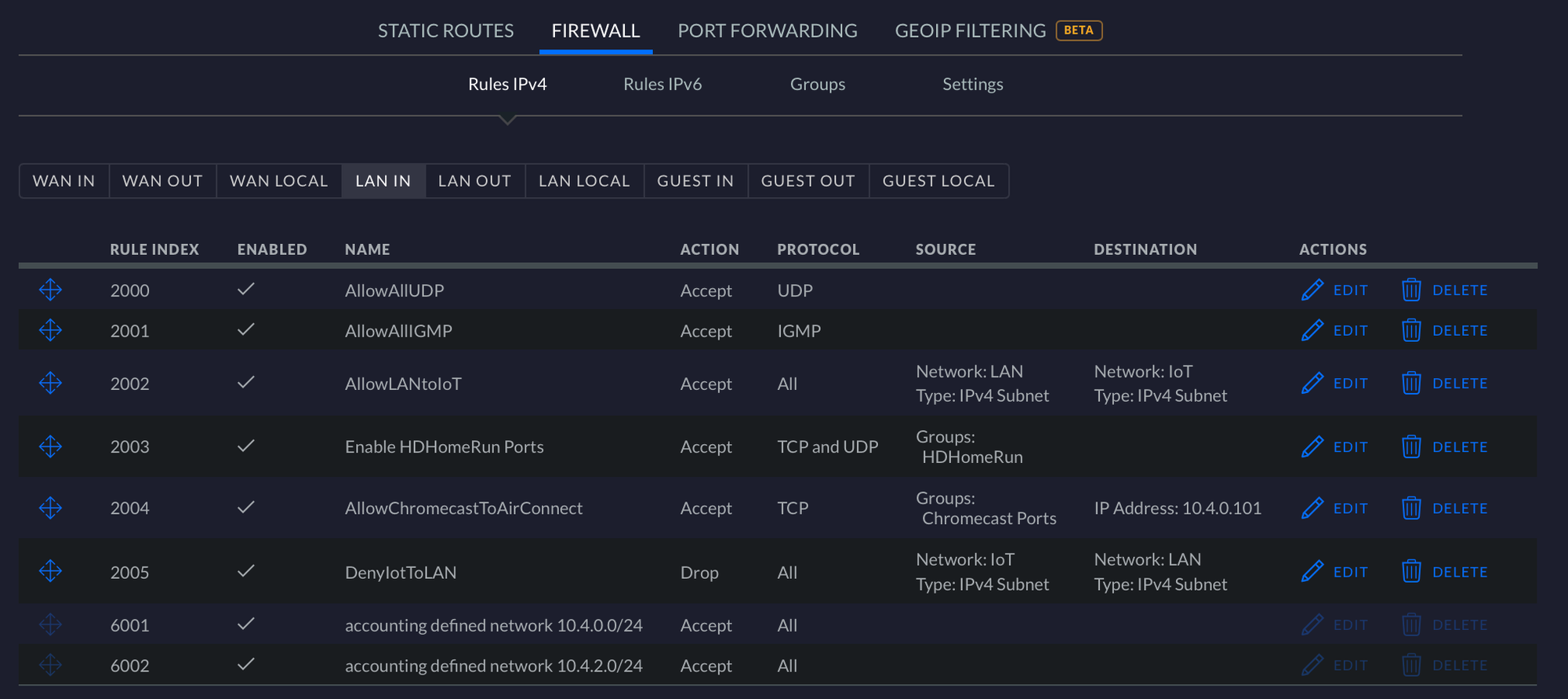
Task: Switch to Rules IPv6 sub-tab
Action: [x=662, y=84]
